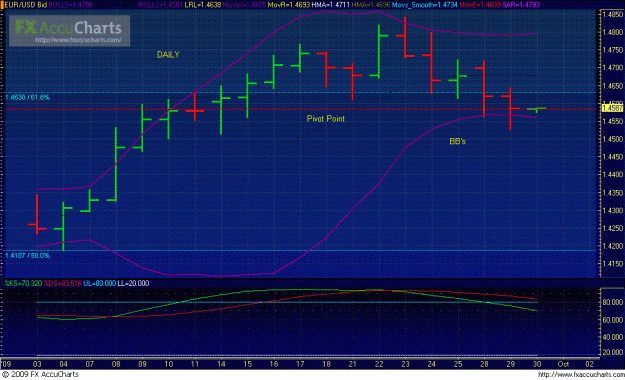Click the red price bar for the 23rd
This screenshot has width=625, height=380.
click(405, 37)
